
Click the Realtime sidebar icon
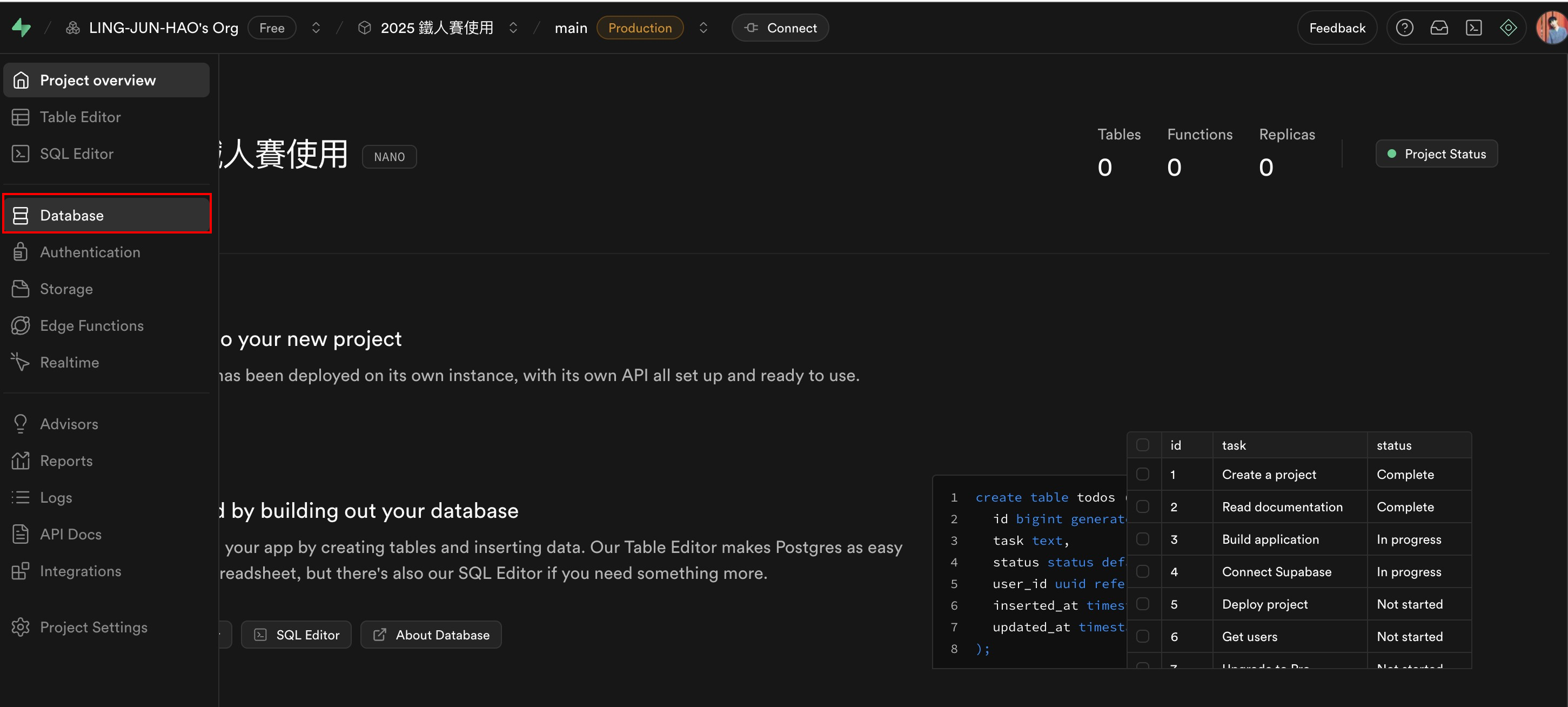[x=21, y=362]
